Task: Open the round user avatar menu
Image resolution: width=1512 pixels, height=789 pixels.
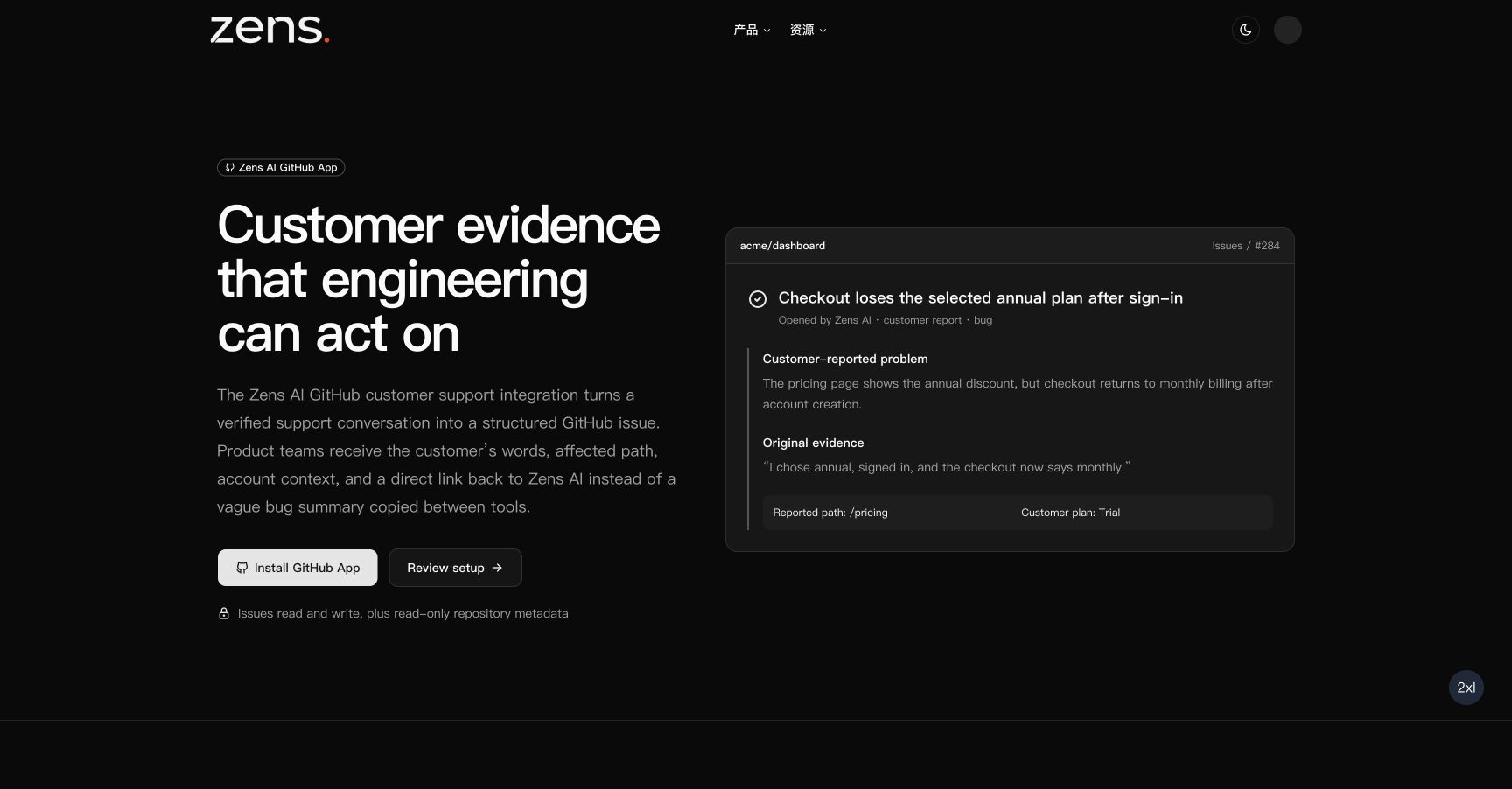Action: tap(1288, 30)
